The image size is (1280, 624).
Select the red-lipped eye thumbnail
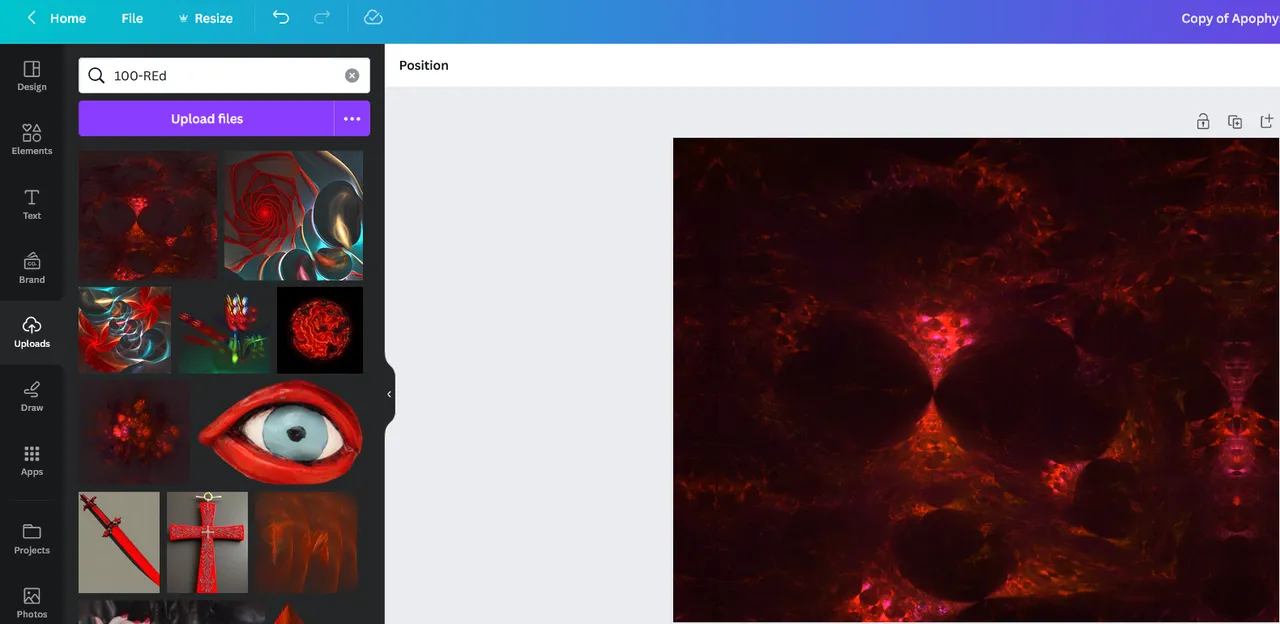click(280, 432)
